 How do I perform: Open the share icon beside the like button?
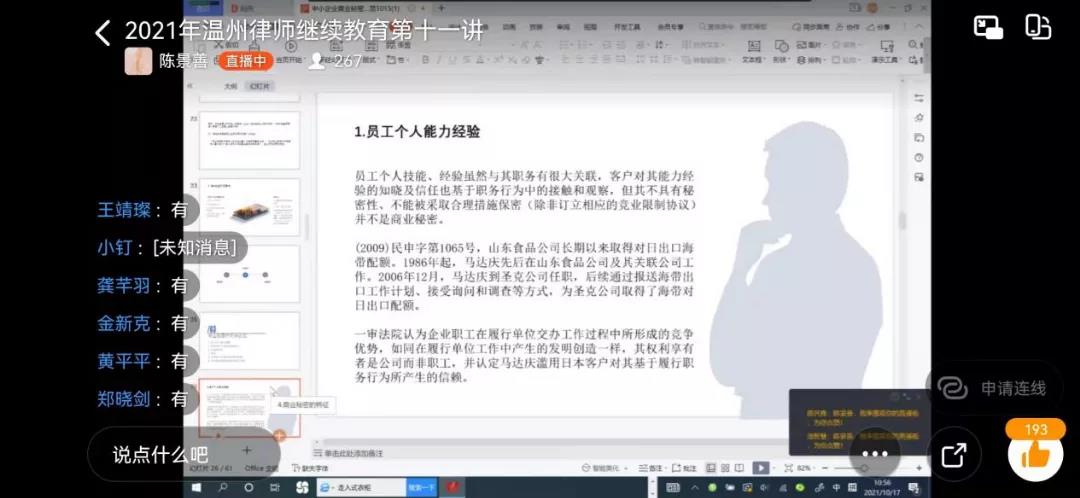click(954, 455)
